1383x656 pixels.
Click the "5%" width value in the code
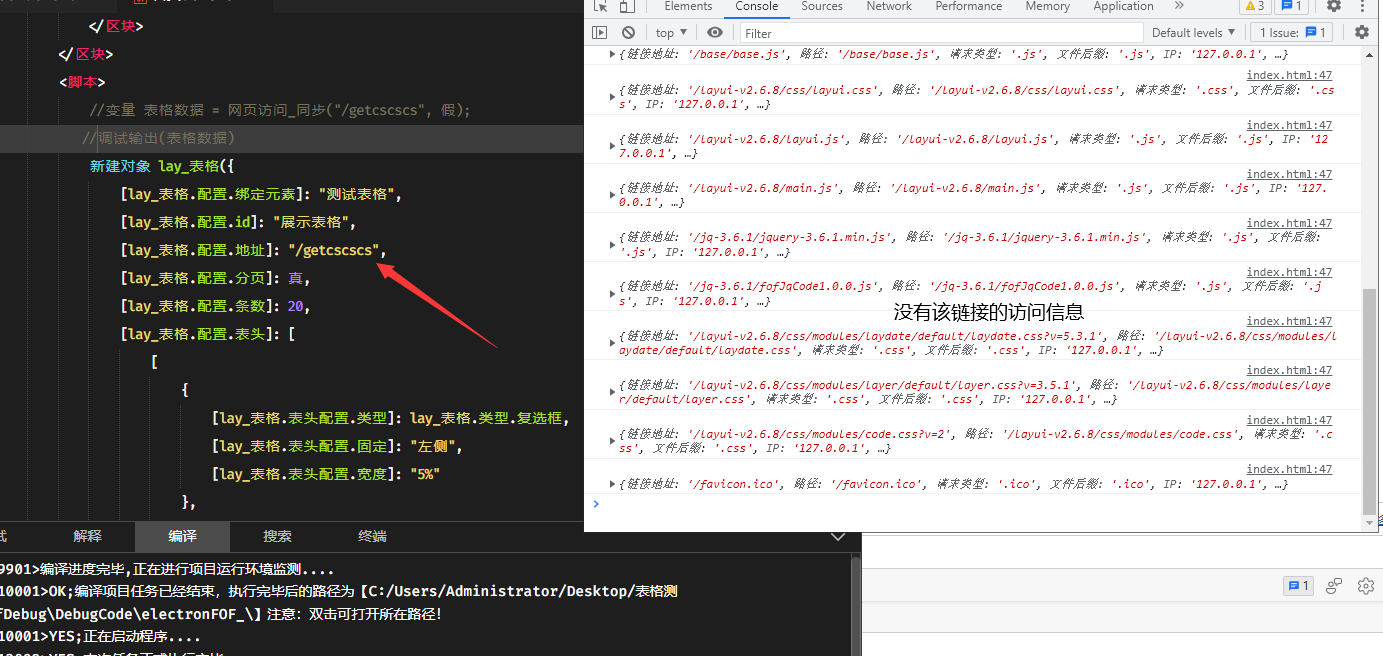(425, 474)
